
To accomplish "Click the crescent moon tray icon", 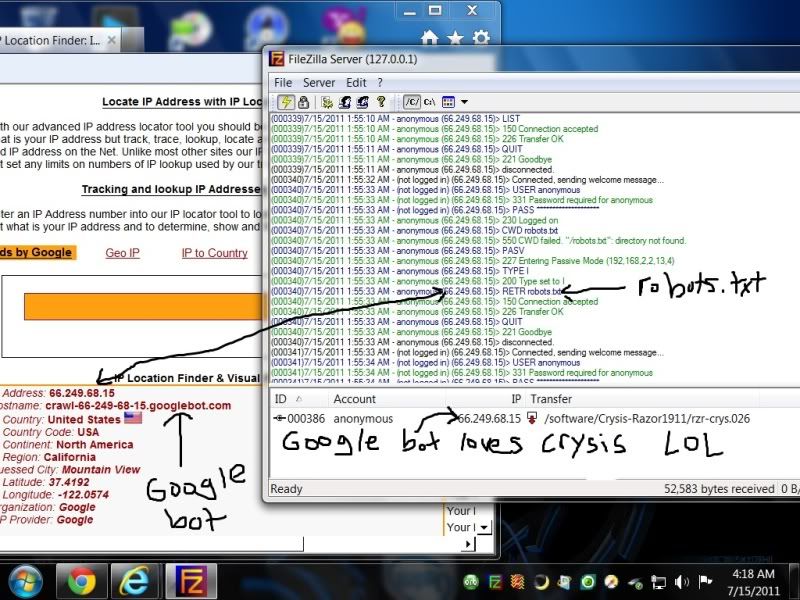I will (x=541, y=582).
